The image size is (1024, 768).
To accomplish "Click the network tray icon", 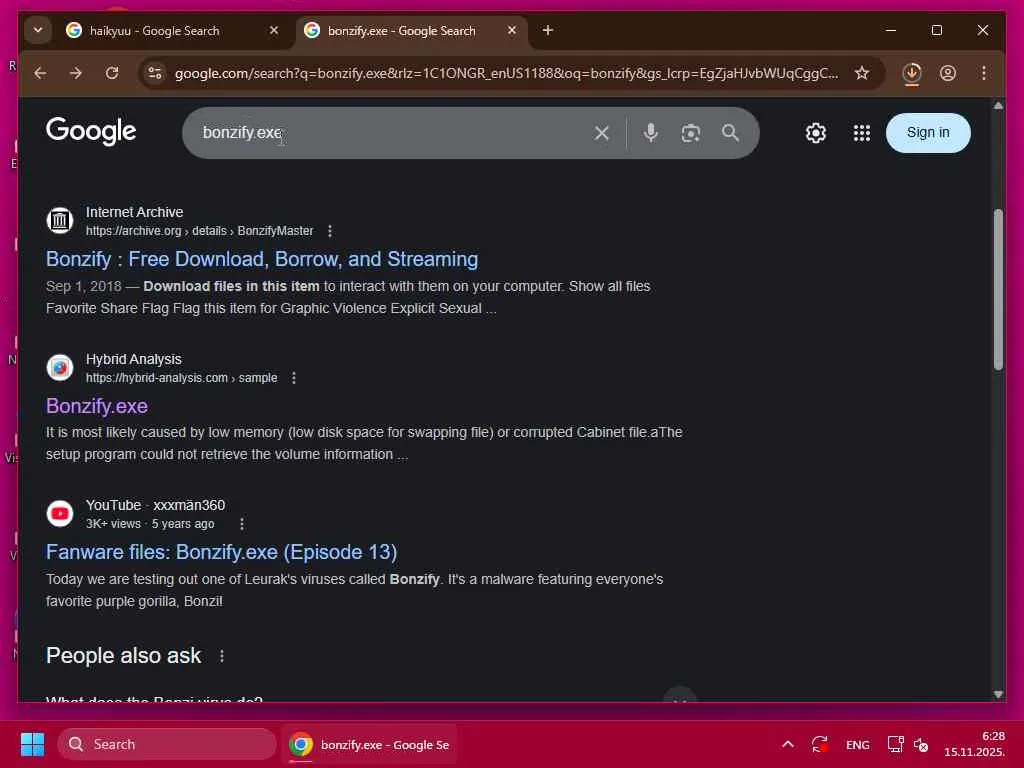I will pos(895,744).
